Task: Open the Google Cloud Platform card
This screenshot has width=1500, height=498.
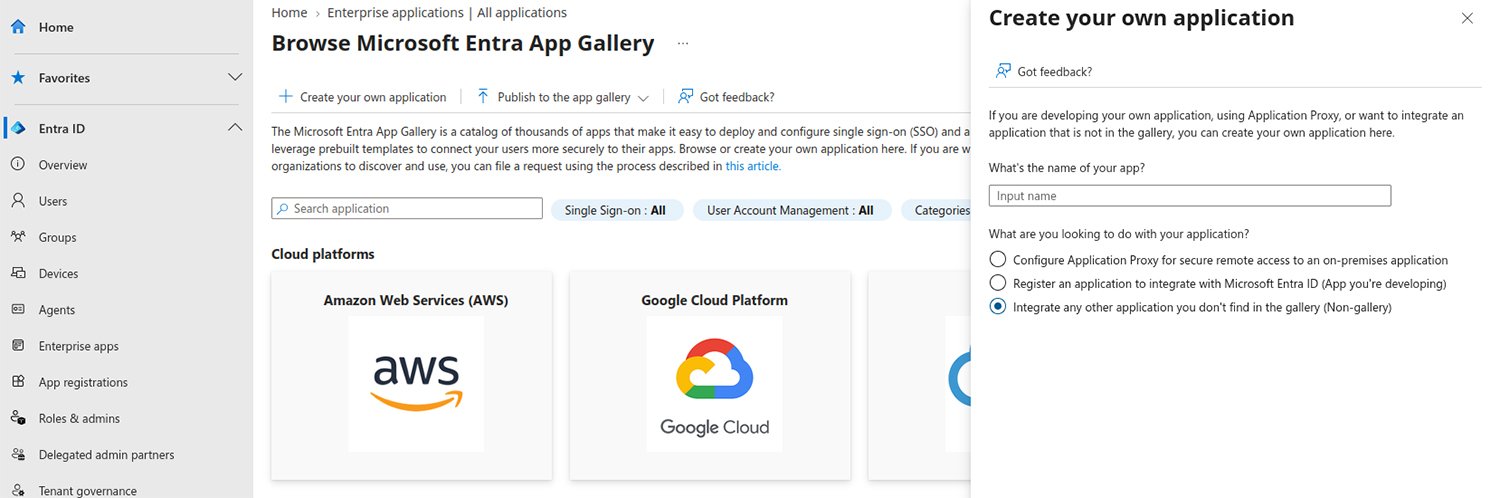Action: click(710, 374)
